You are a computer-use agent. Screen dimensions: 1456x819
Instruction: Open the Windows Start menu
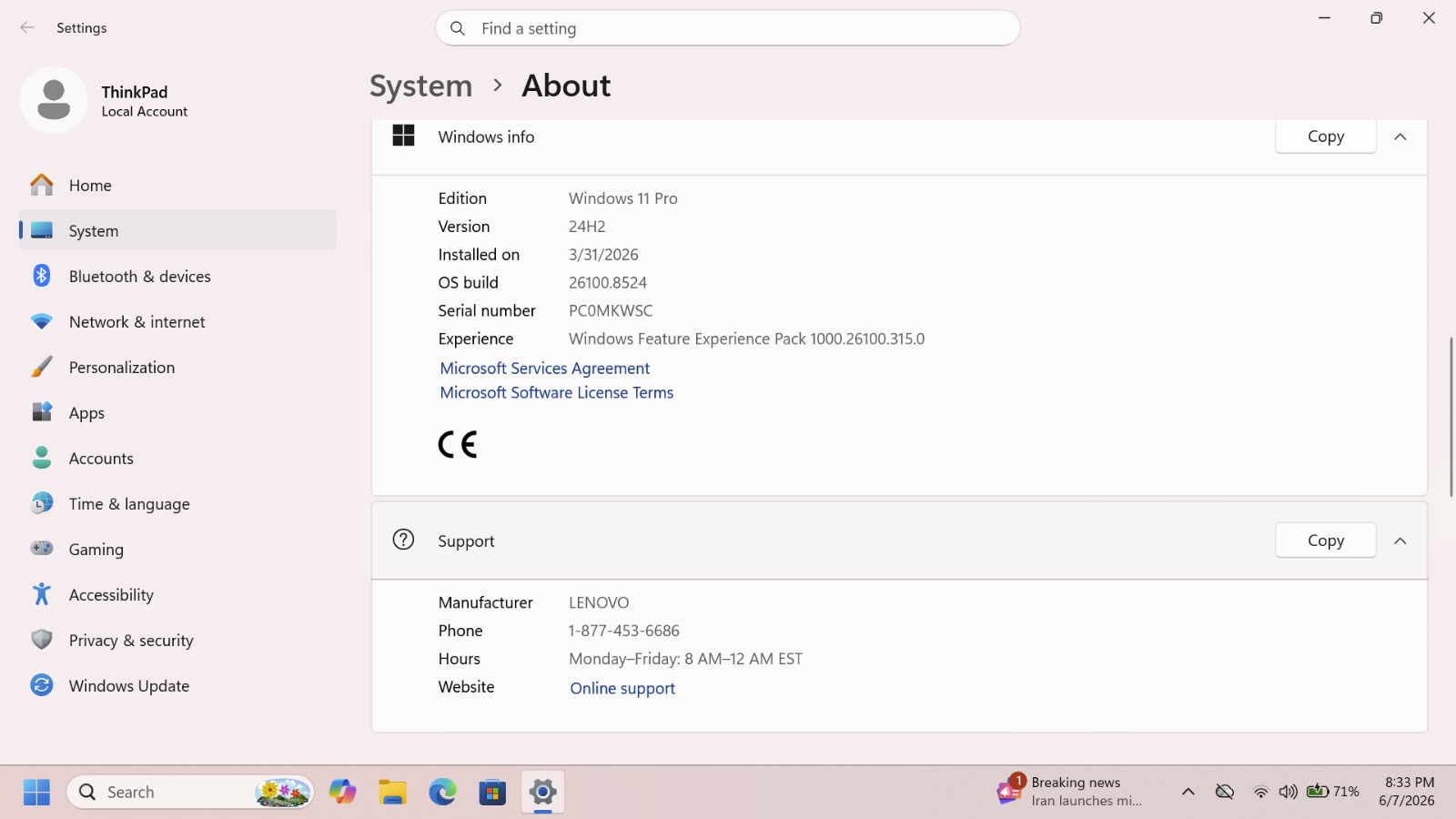point(36,793)
